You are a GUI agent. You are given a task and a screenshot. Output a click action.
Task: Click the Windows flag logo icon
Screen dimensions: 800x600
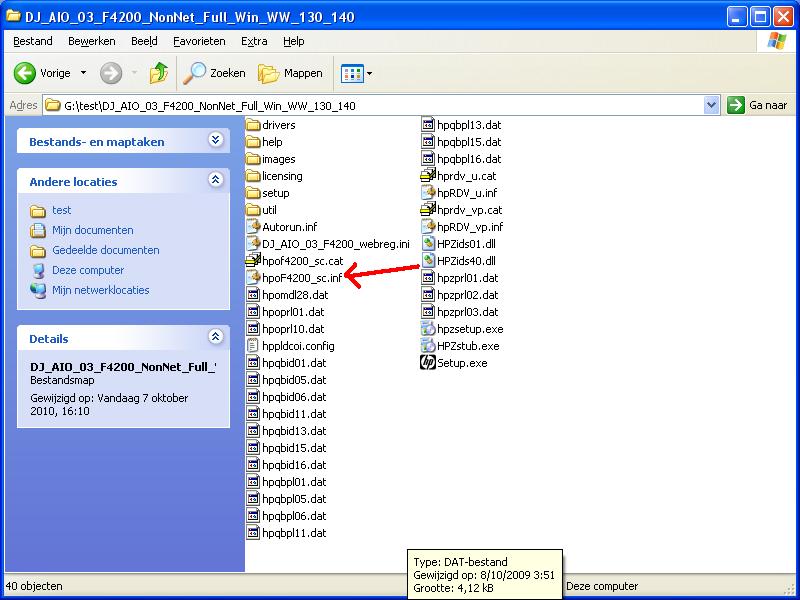point(777,41)
